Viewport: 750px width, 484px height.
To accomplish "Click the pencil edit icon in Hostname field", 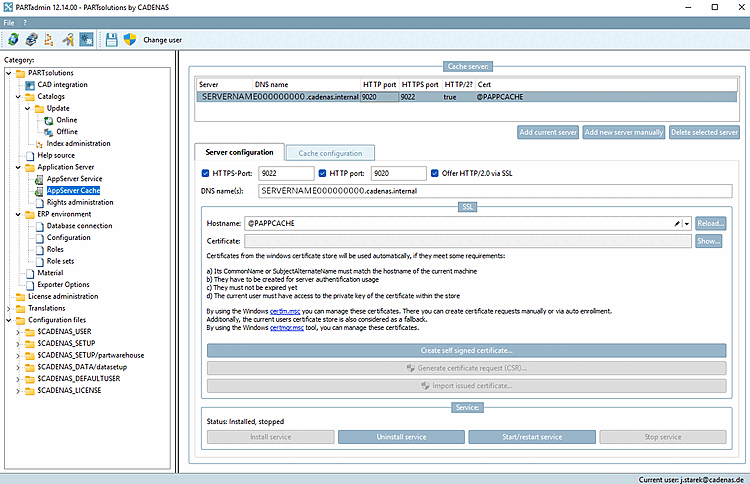I will tap(677, 223).
